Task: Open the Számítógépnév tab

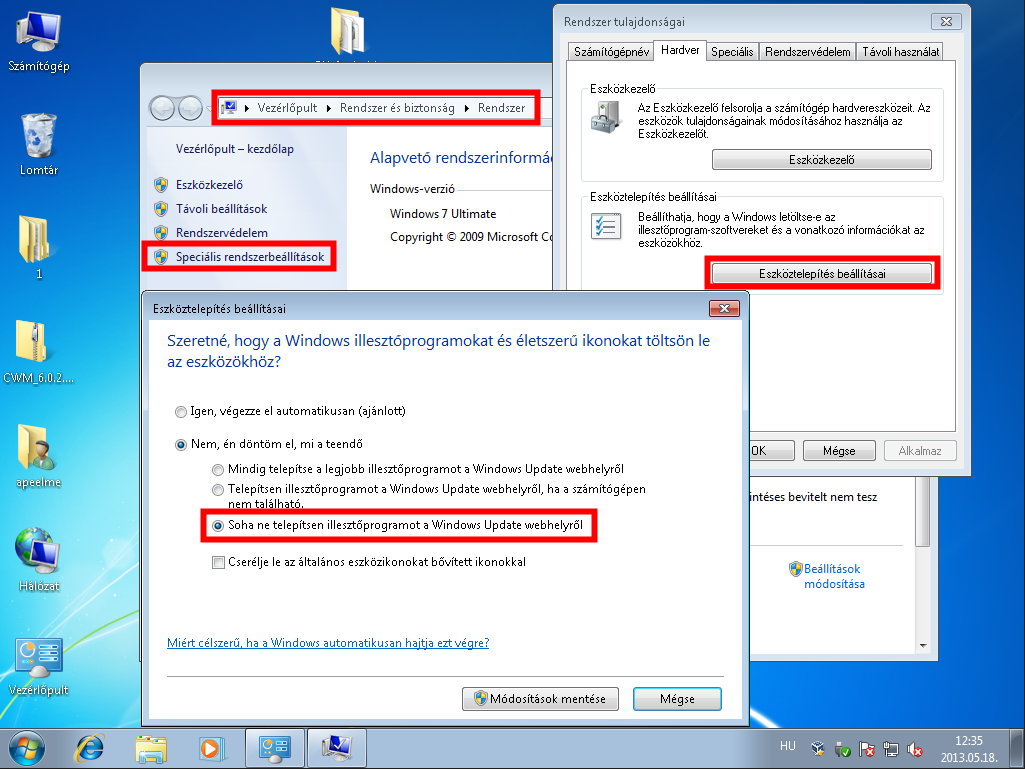Action: click(611, 52)
